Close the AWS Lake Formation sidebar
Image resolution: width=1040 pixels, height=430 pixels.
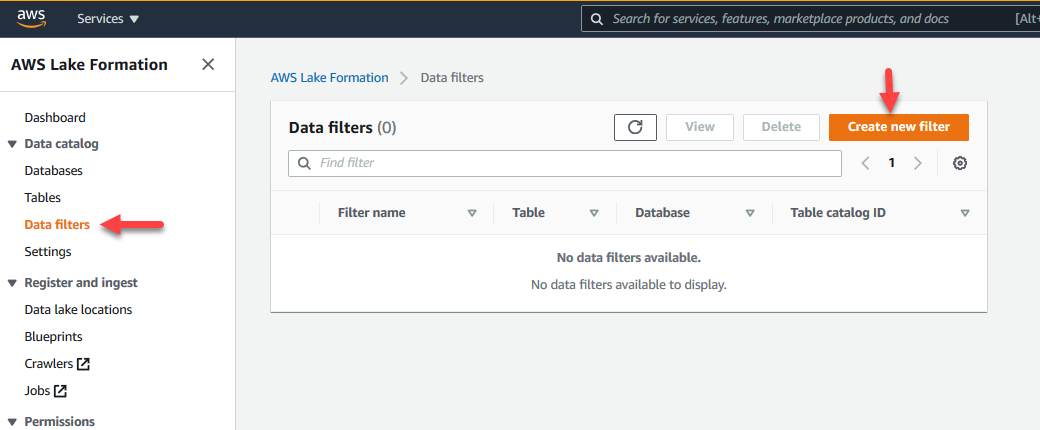pyautogui.click(x=208, y=65)
